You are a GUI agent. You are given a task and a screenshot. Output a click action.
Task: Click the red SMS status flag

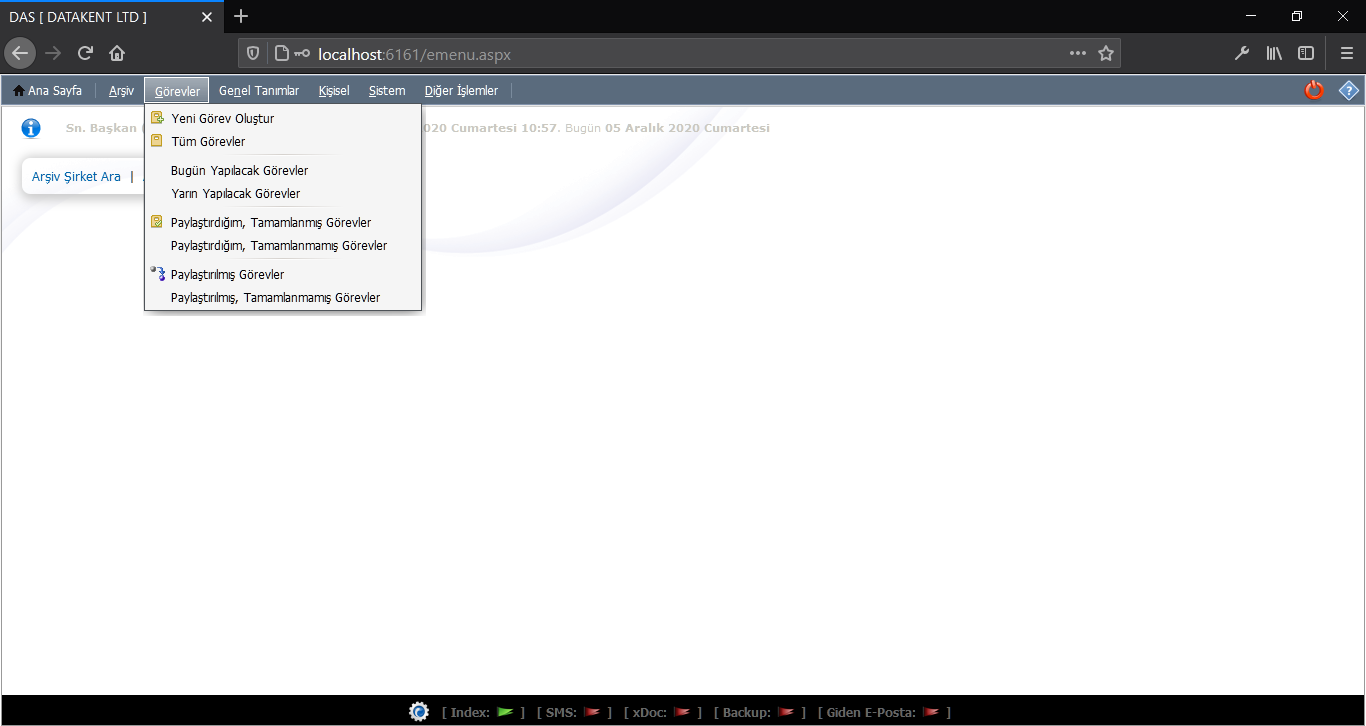592,712
